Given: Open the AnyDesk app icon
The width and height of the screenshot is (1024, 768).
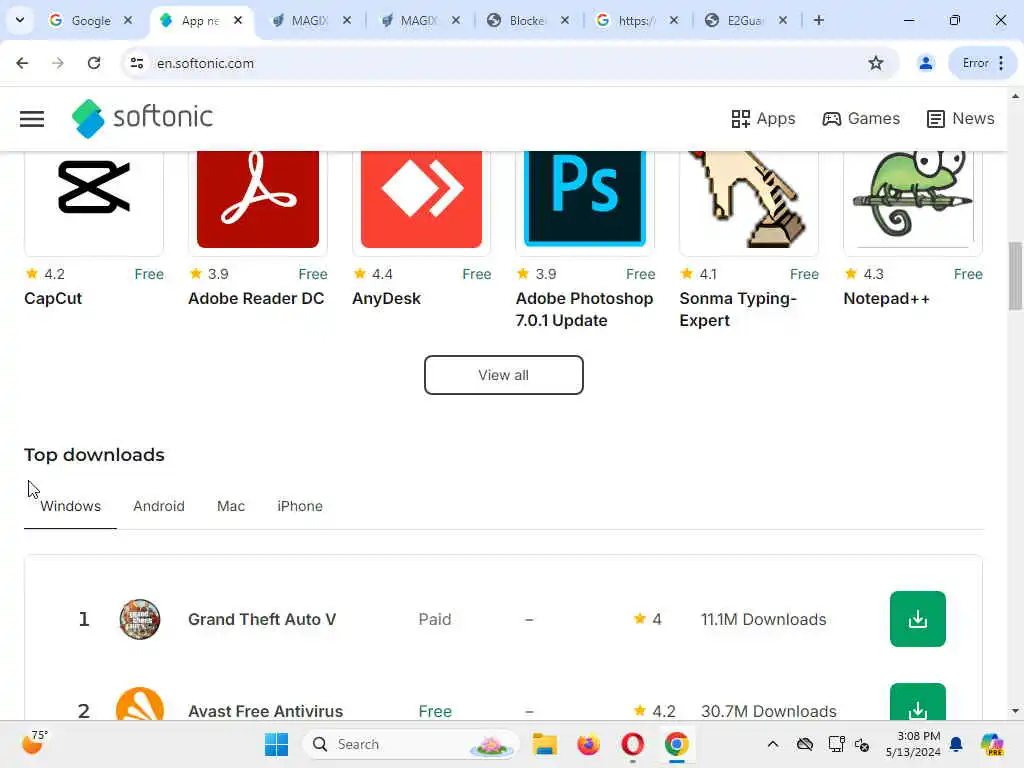Looking at the screenshot, I should click(x=421, y=200).
